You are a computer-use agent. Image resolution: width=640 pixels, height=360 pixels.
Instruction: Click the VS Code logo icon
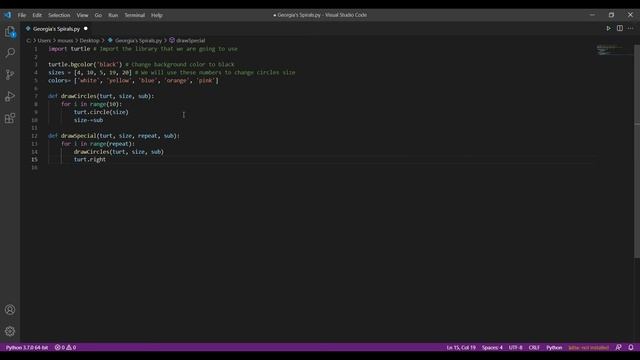pyautogui.click(x=8, y=15)
